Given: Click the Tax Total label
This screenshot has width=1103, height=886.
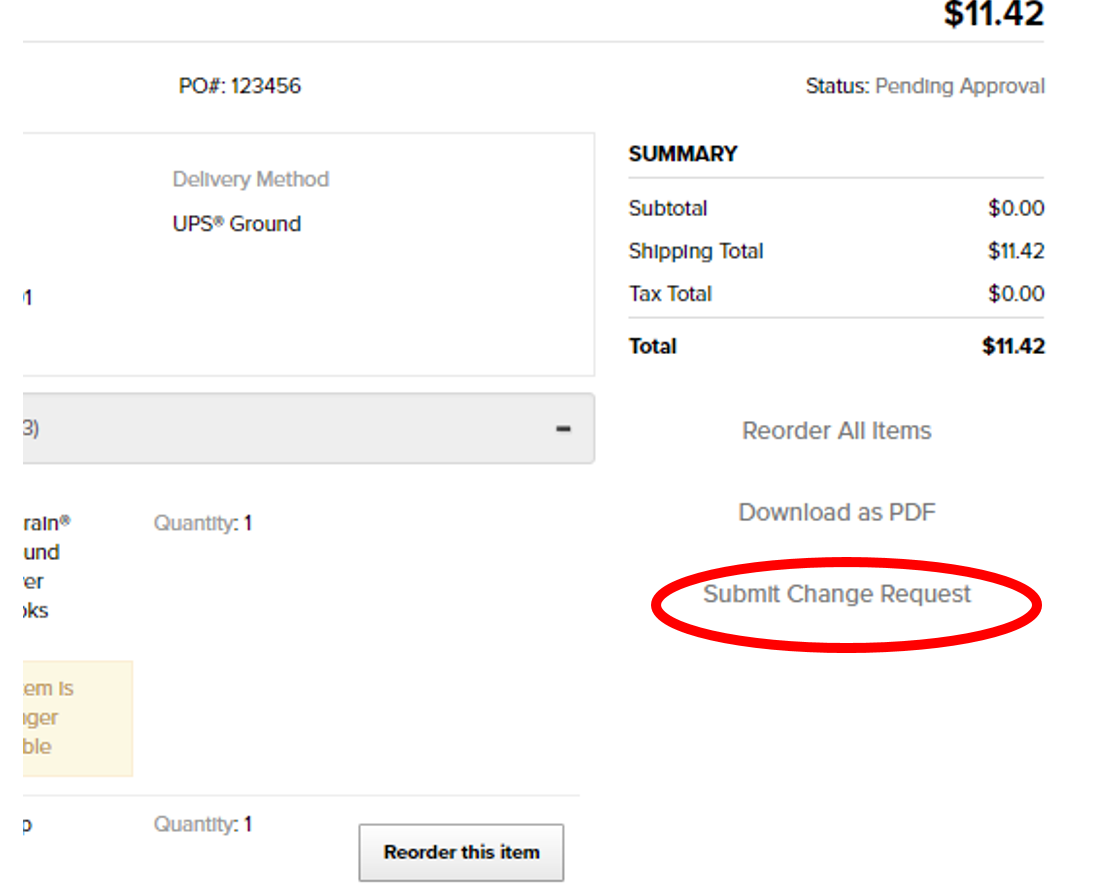Looking at the screenshot, I should [x=670, y=294].
